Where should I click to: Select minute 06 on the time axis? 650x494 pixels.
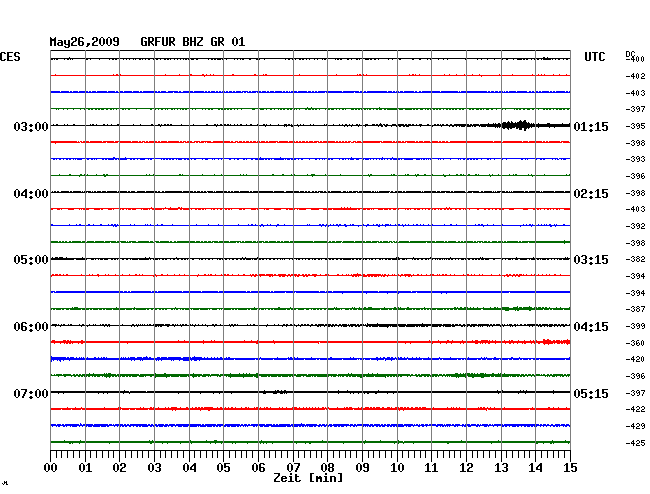258,468
